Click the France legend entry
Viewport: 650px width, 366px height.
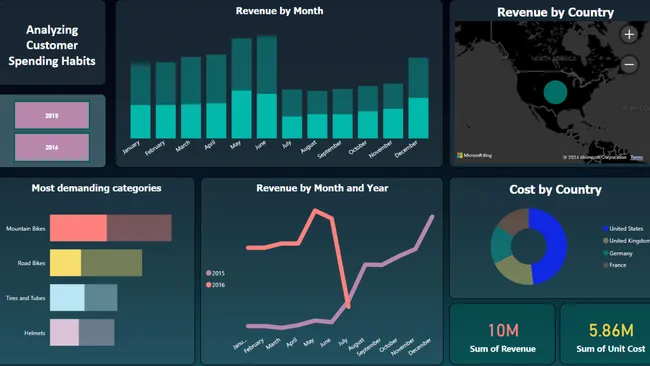614,265
